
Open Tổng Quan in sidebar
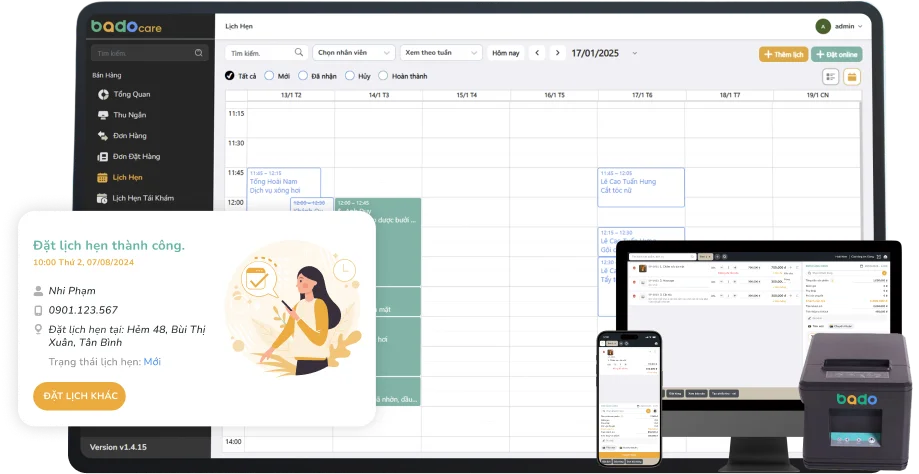[x=132, y=94]
